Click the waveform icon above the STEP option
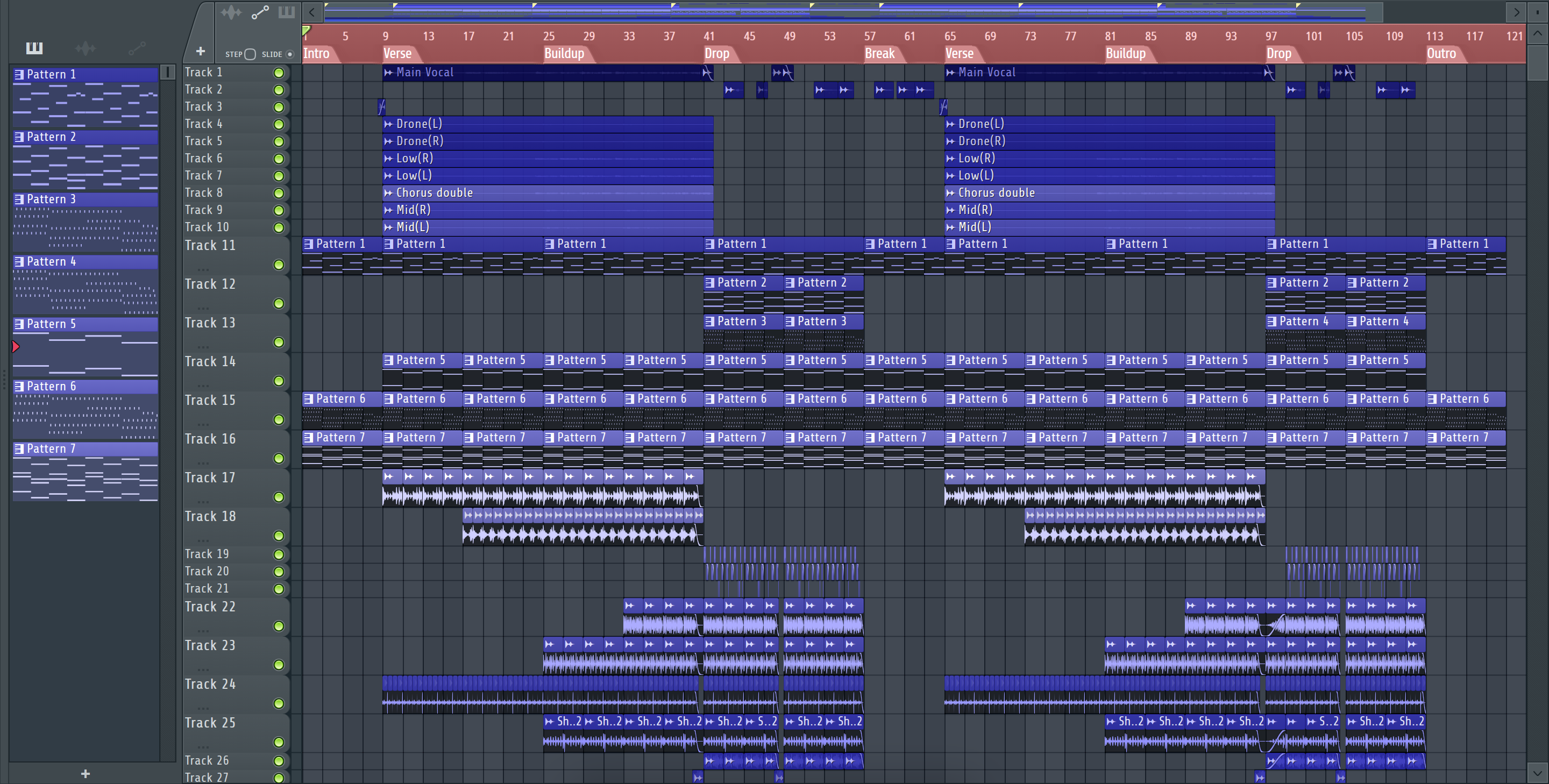 [x=231, y=12]
